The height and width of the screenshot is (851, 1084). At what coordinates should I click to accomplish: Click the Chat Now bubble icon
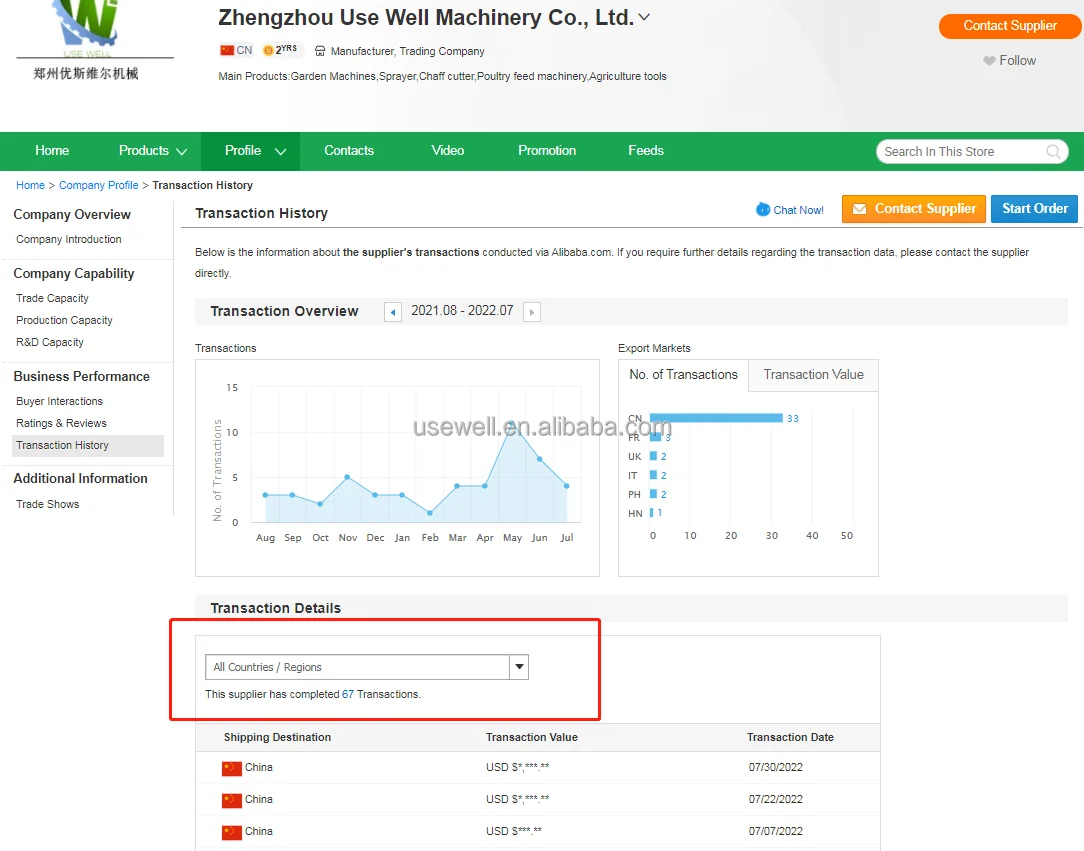(763, 209)
